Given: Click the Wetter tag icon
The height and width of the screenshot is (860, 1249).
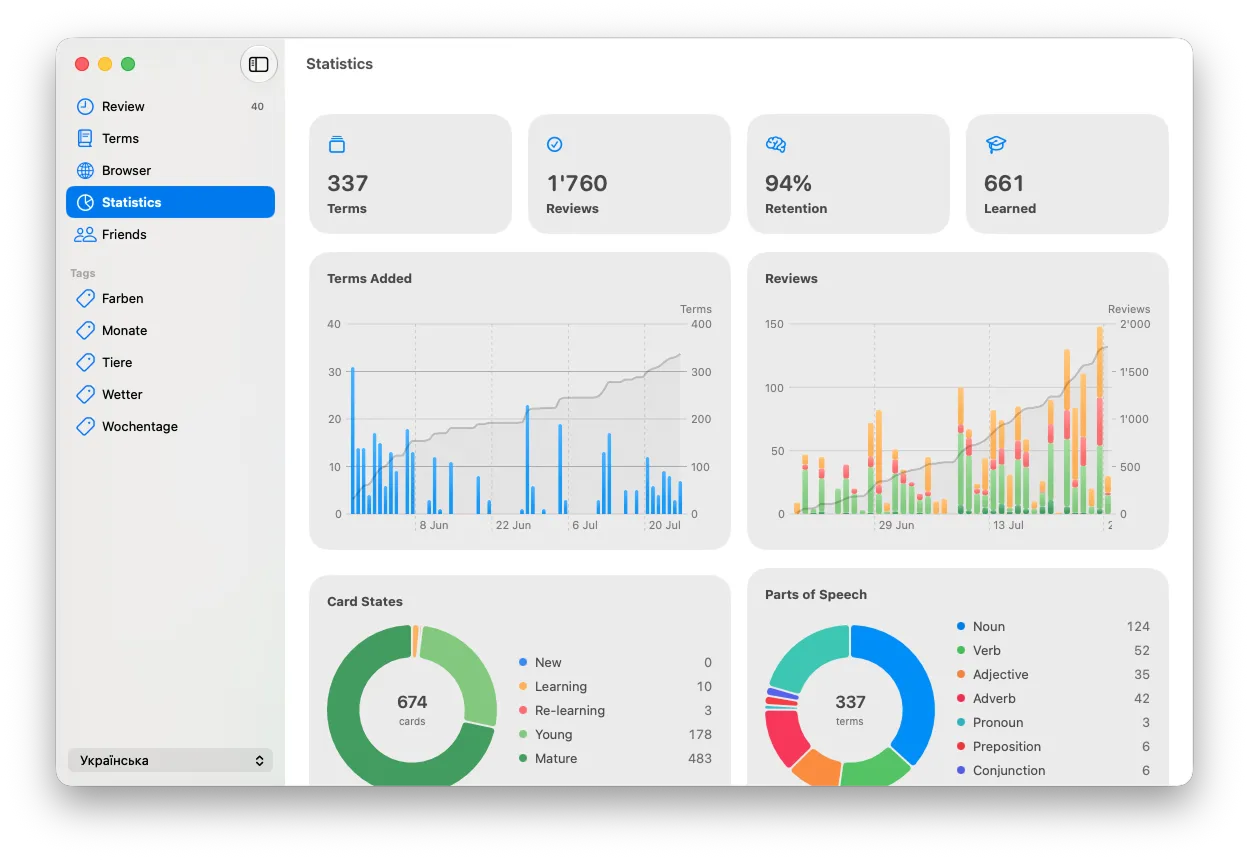Looking at the screenshot, I should click(86, 394).
